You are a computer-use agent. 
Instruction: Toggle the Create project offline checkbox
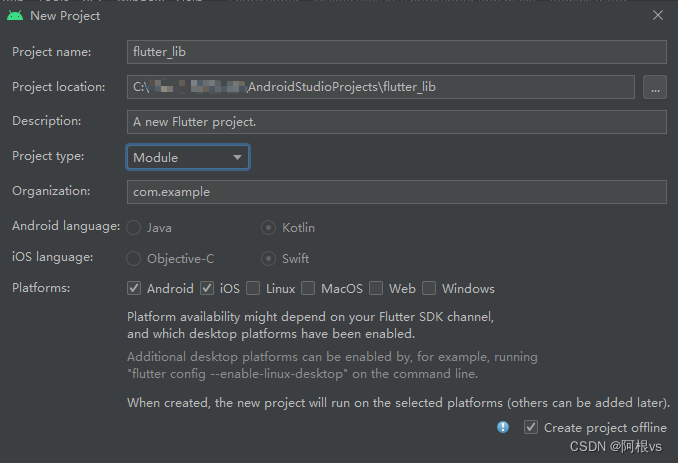pyautogui.click(x=531, y=427)
